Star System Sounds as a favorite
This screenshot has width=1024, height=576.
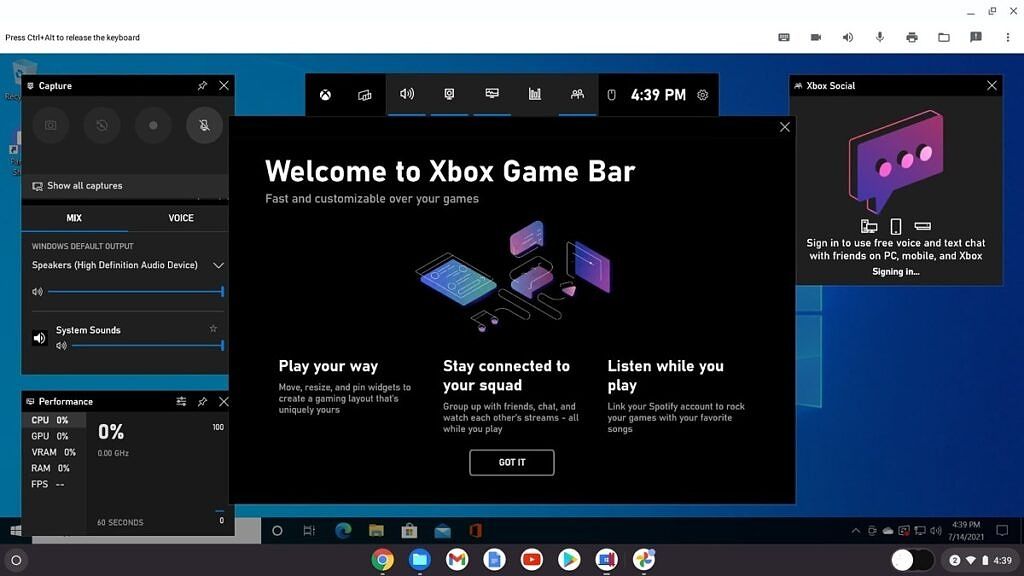(x=212, y=327)
